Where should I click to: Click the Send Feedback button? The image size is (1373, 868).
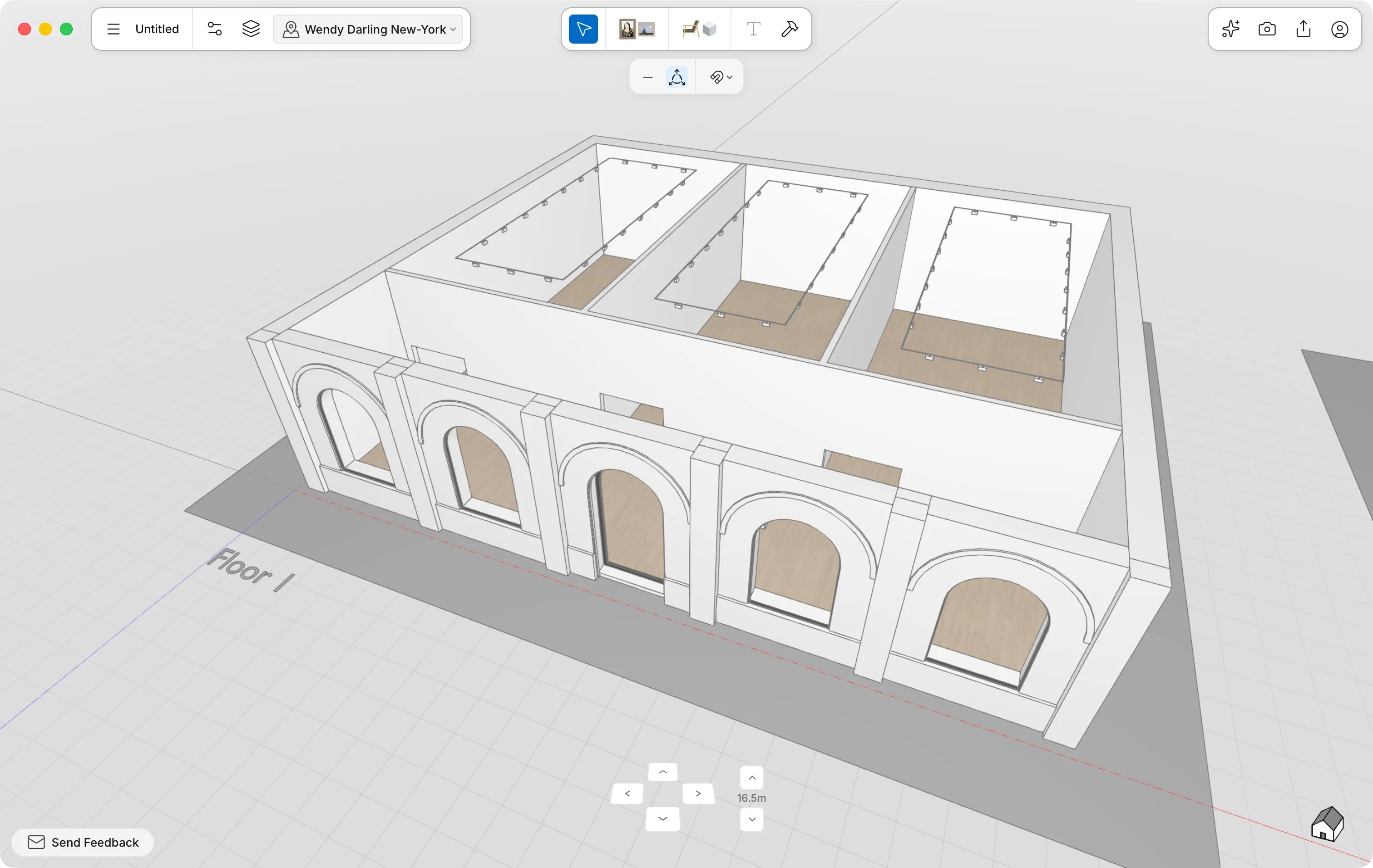83,843
